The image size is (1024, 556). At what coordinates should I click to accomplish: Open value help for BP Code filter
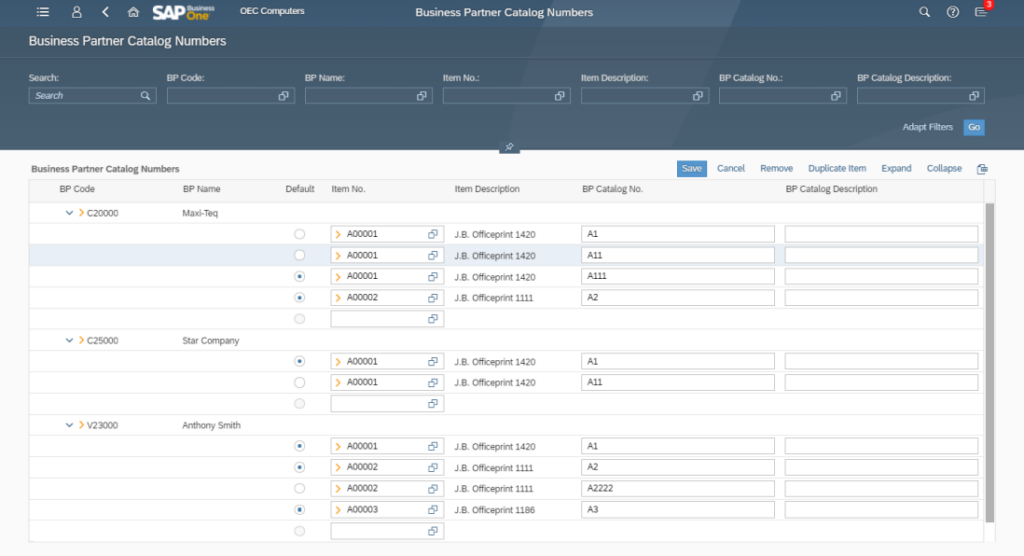(x=283, y=96)
